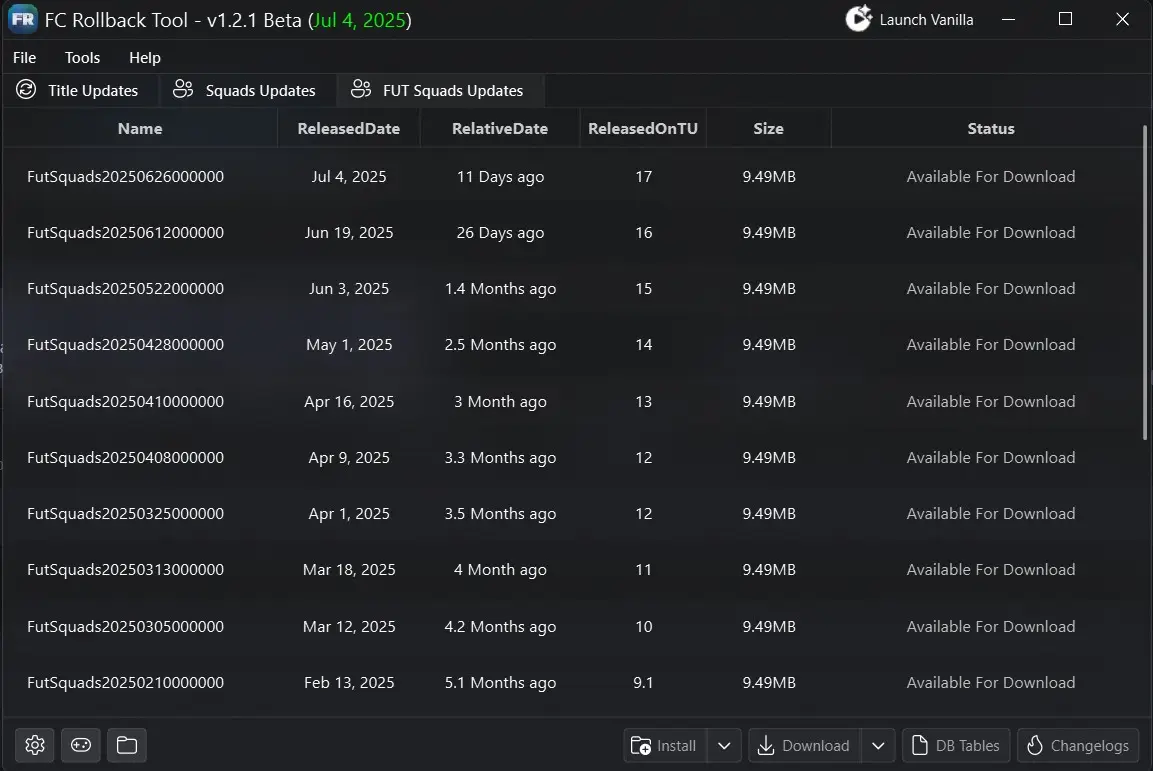
Task: Open the File menu
Action: tap(24, 57)
